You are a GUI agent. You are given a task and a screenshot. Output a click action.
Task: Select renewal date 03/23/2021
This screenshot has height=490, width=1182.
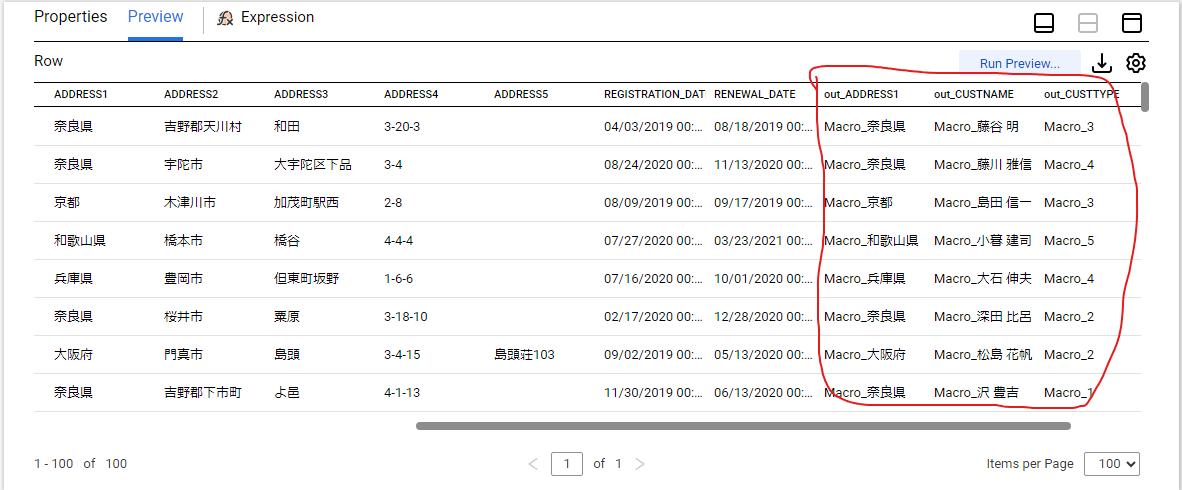(764, 241)
